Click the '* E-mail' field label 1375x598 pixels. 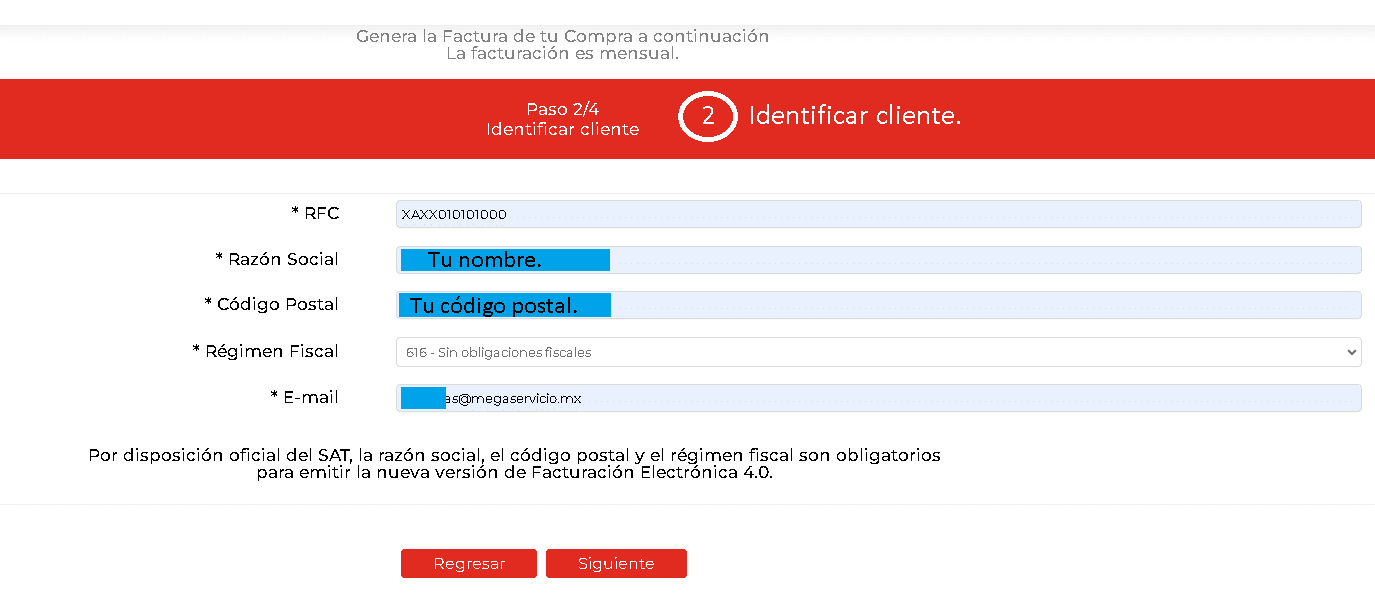click(304, 397)
